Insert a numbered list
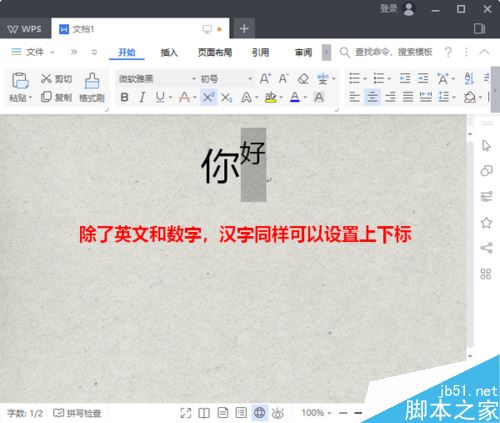Viewport: 500px width, 423px height. tap(379, 79)
